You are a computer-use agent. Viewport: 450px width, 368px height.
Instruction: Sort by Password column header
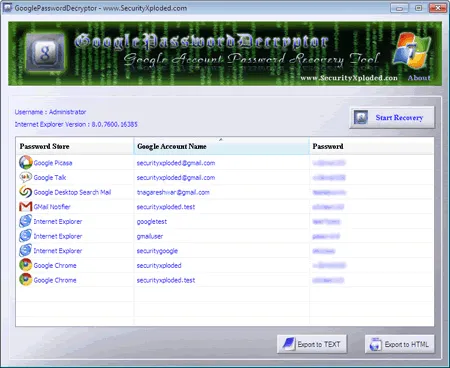(372, 146)
